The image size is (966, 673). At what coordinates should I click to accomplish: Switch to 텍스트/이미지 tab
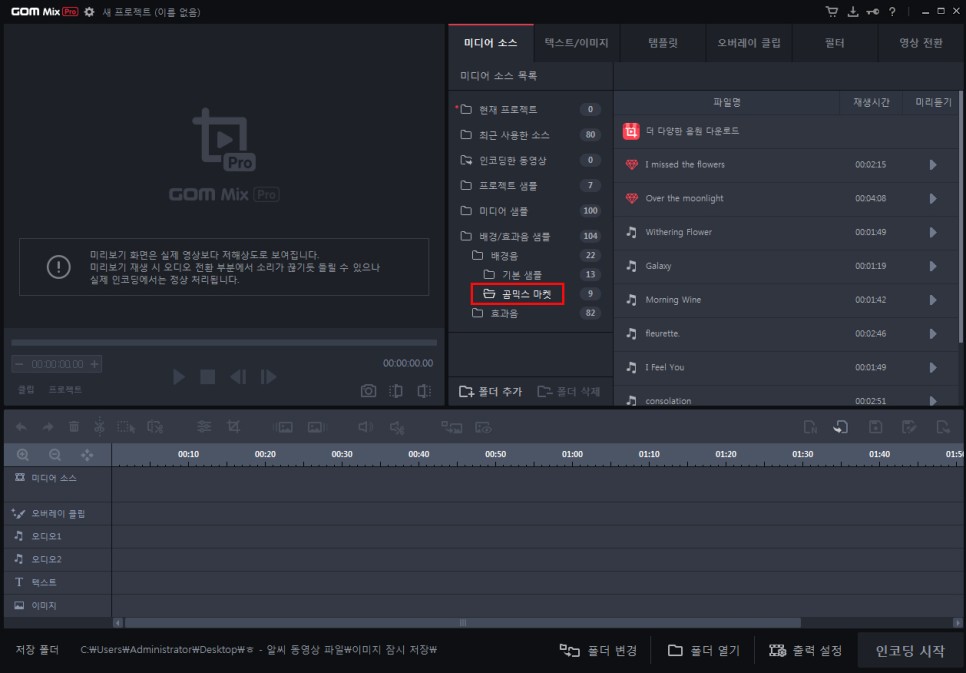577,43
